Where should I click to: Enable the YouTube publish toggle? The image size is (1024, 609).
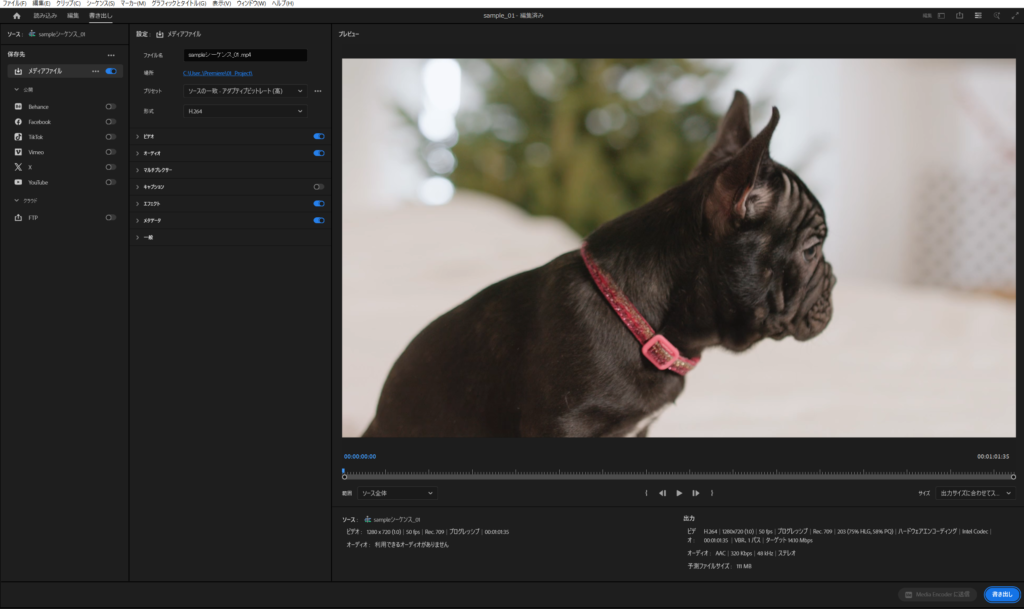(110, 182)
